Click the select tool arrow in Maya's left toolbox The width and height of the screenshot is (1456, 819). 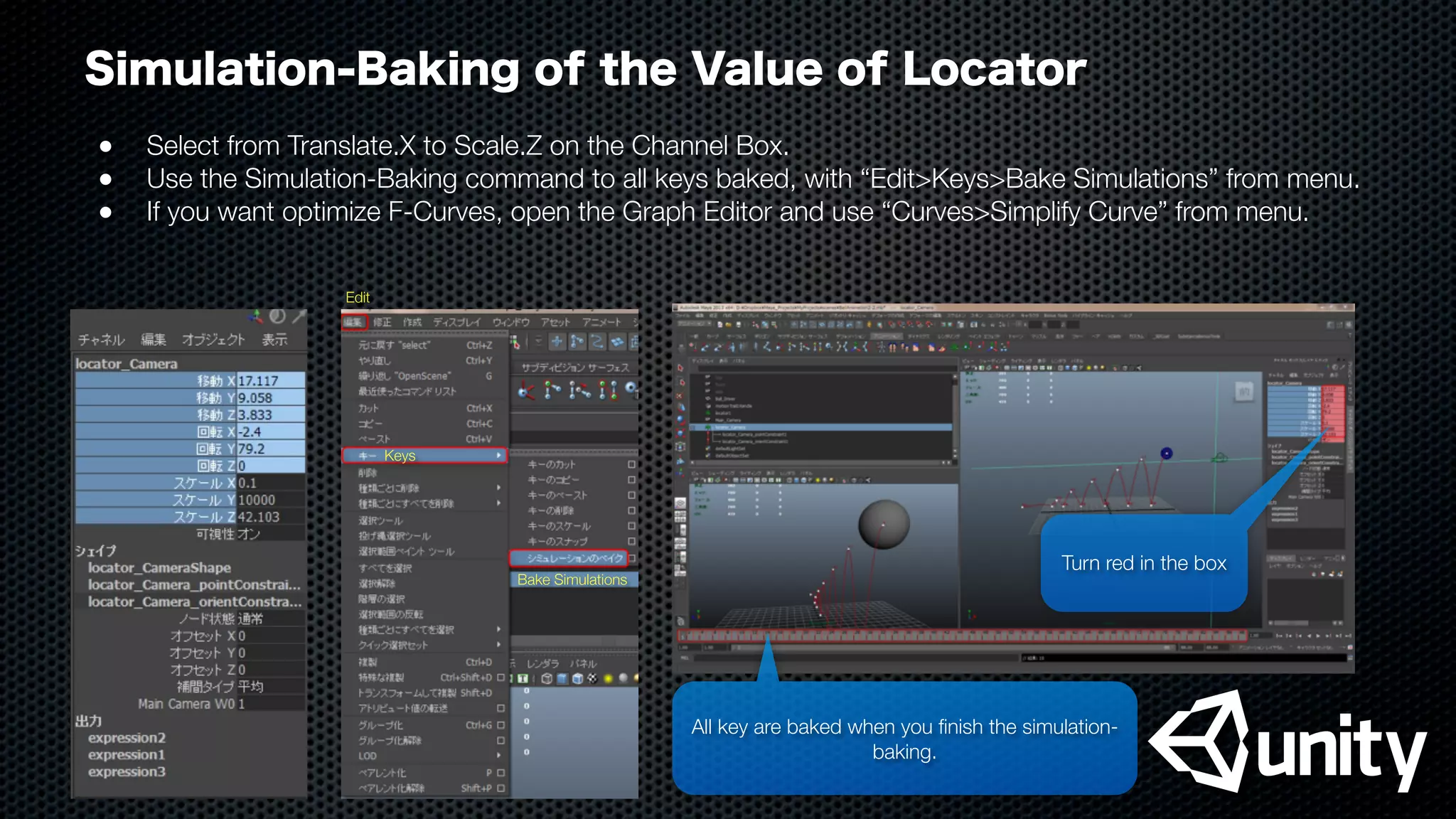point(680,368)
